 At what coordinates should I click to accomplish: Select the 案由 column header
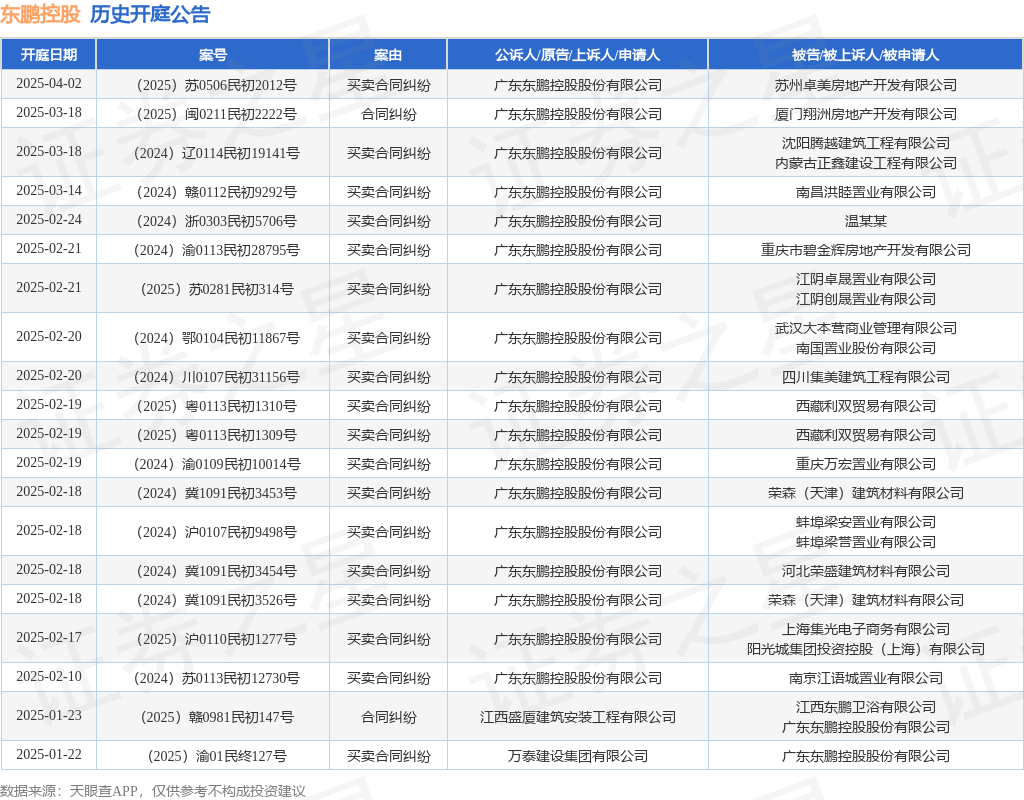pos(388,55)
